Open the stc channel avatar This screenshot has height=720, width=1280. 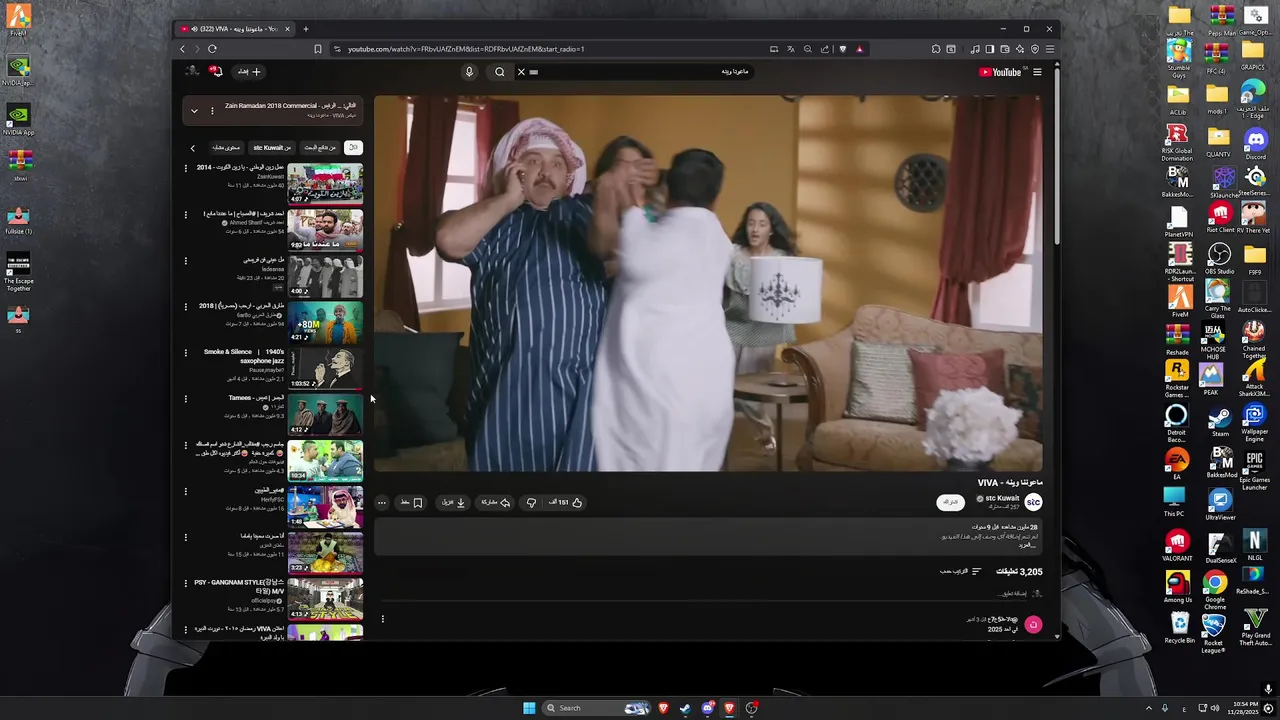1034,502
